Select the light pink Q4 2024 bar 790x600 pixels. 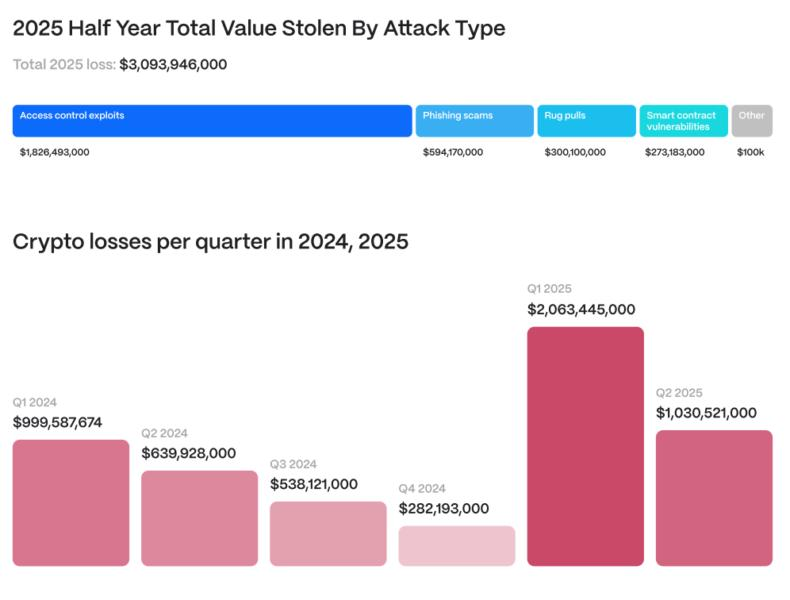(x=456, y=546)
